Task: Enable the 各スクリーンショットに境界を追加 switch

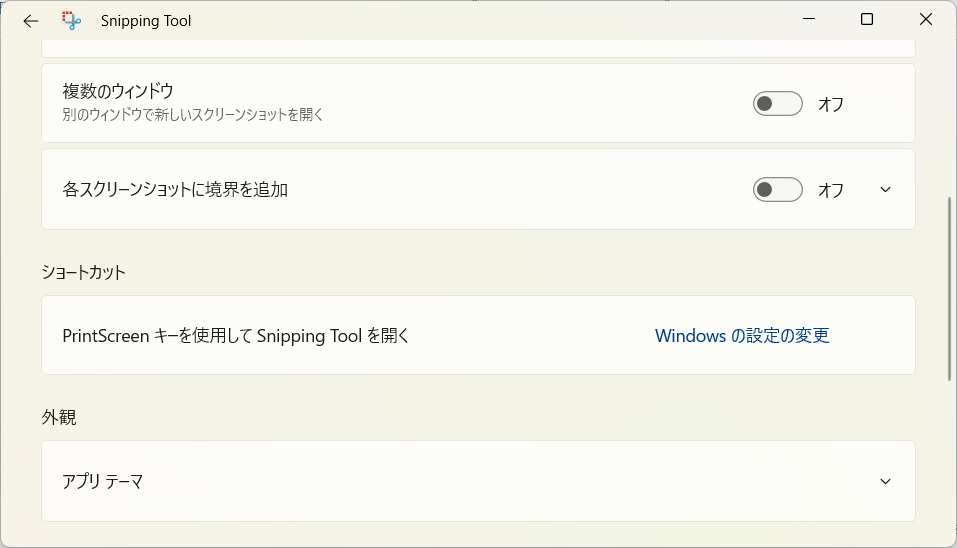Action: [778, 190]
